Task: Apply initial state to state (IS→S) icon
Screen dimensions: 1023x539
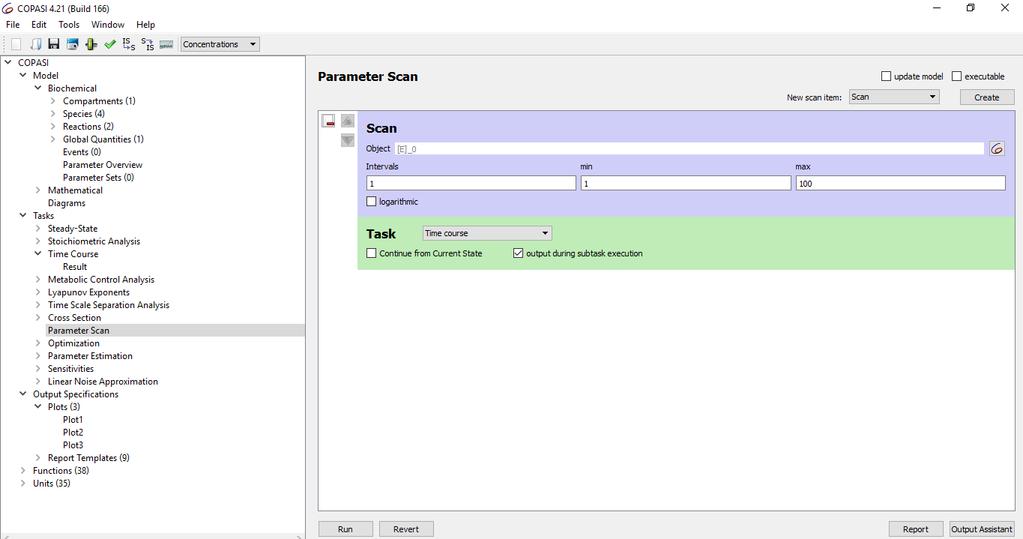Action: pos(129,44)
